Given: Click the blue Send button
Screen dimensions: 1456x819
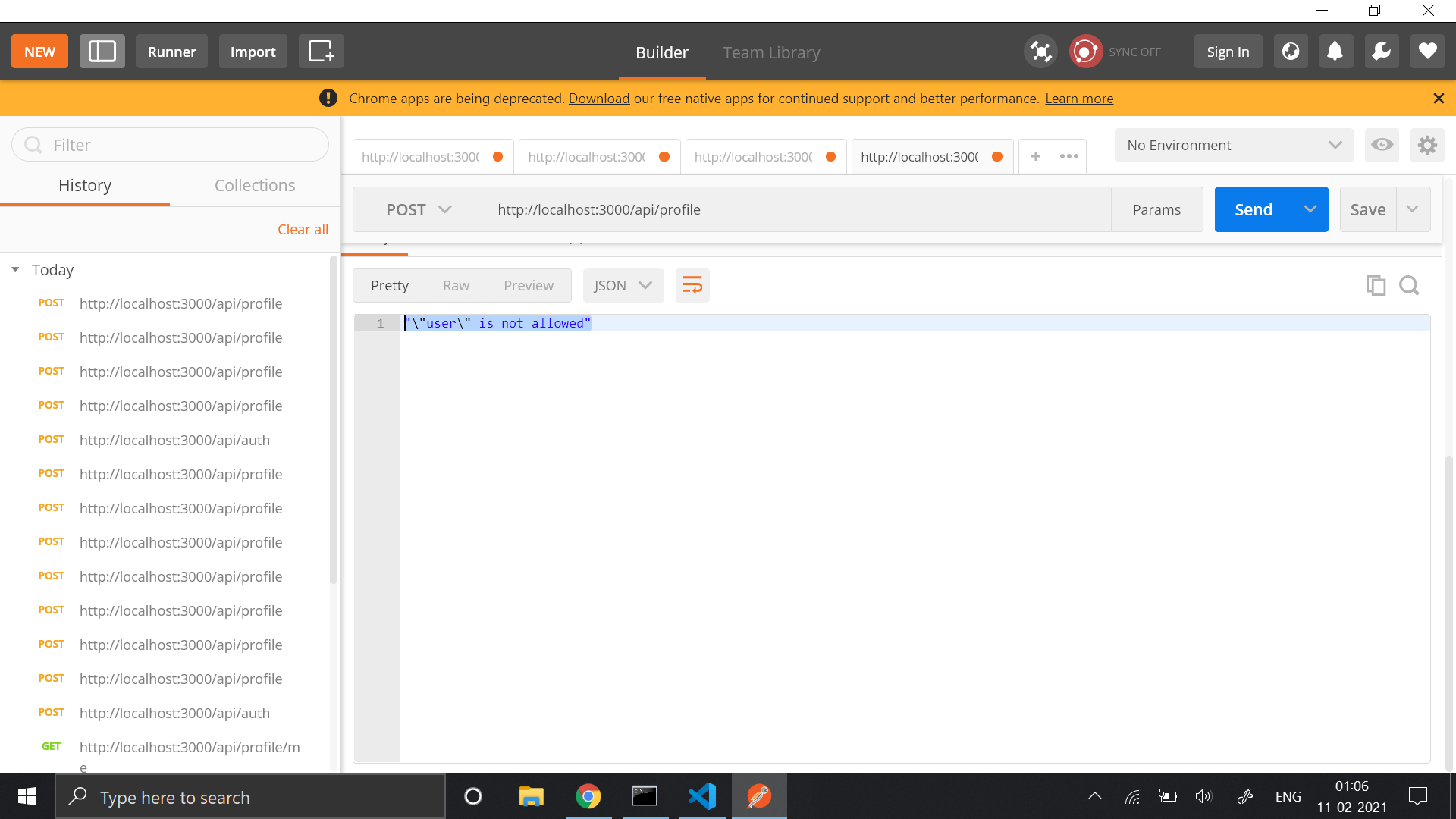Looking at the screenshot, I should [1253, 209].
